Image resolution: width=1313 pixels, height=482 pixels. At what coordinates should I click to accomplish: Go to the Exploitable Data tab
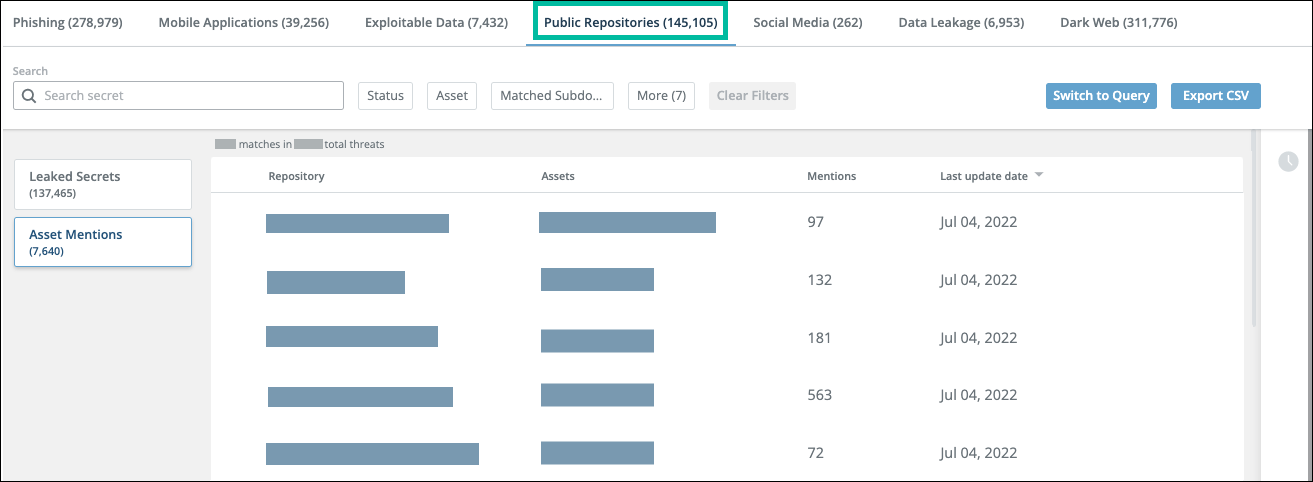tap(436, 22)
